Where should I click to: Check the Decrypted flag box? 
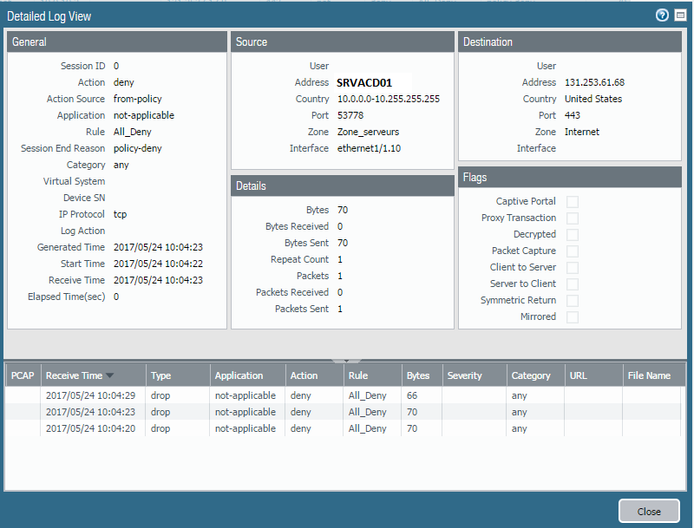coord(573,234)
